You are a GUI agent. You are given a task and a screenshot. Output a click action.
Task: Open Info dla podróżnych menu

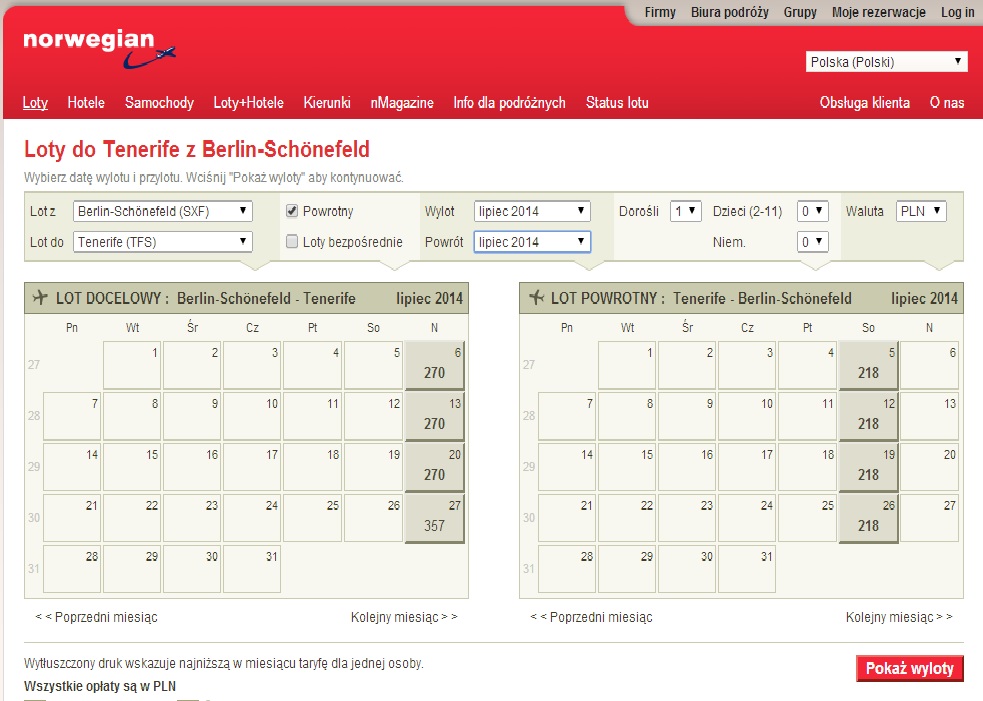point(509,103)
